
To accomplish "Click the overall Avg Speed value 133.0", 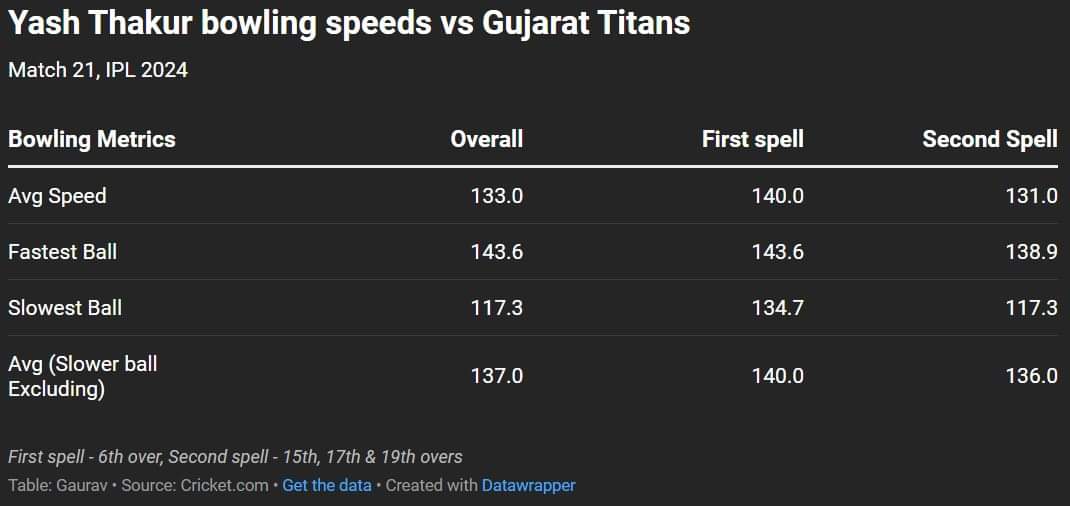I will coord(496,196).
